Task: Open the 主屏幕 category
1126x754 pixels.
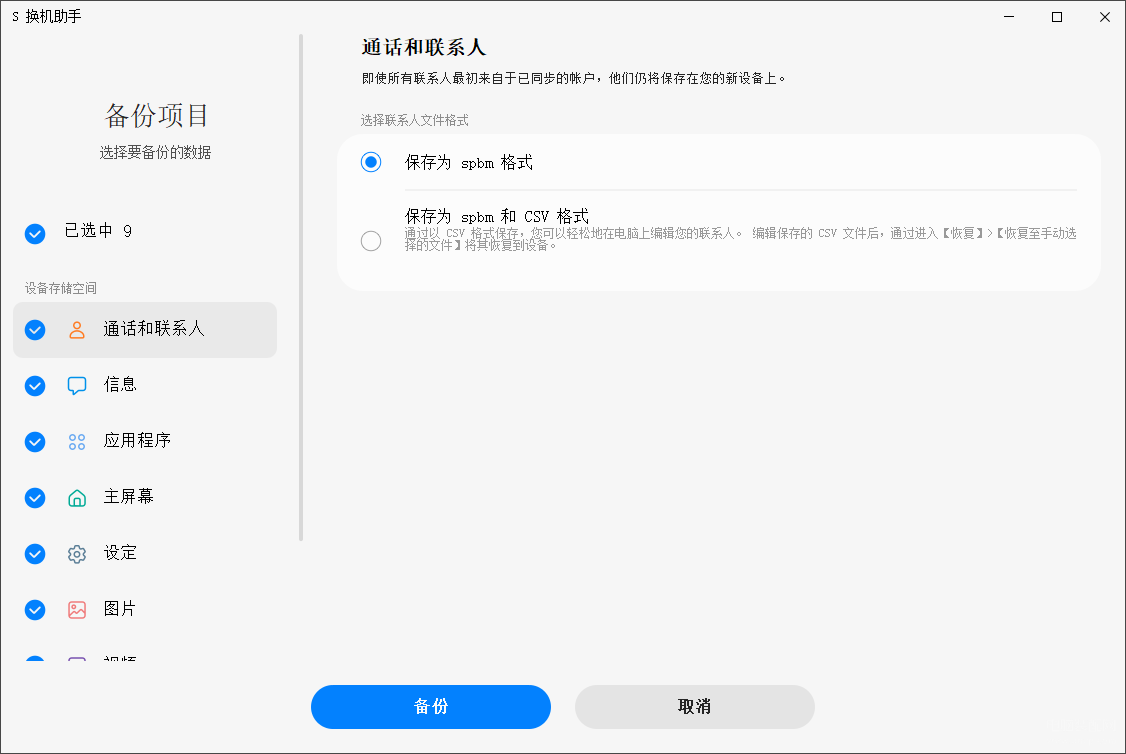Action: 129,497
